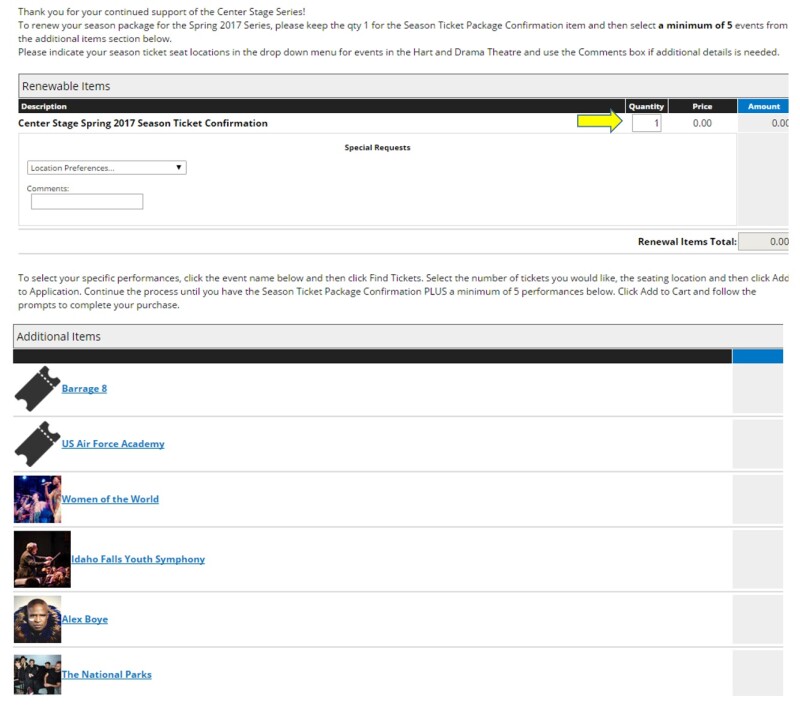
Task: Click the yellow arrow pointing to Quantity
Action: coord(600,123)
